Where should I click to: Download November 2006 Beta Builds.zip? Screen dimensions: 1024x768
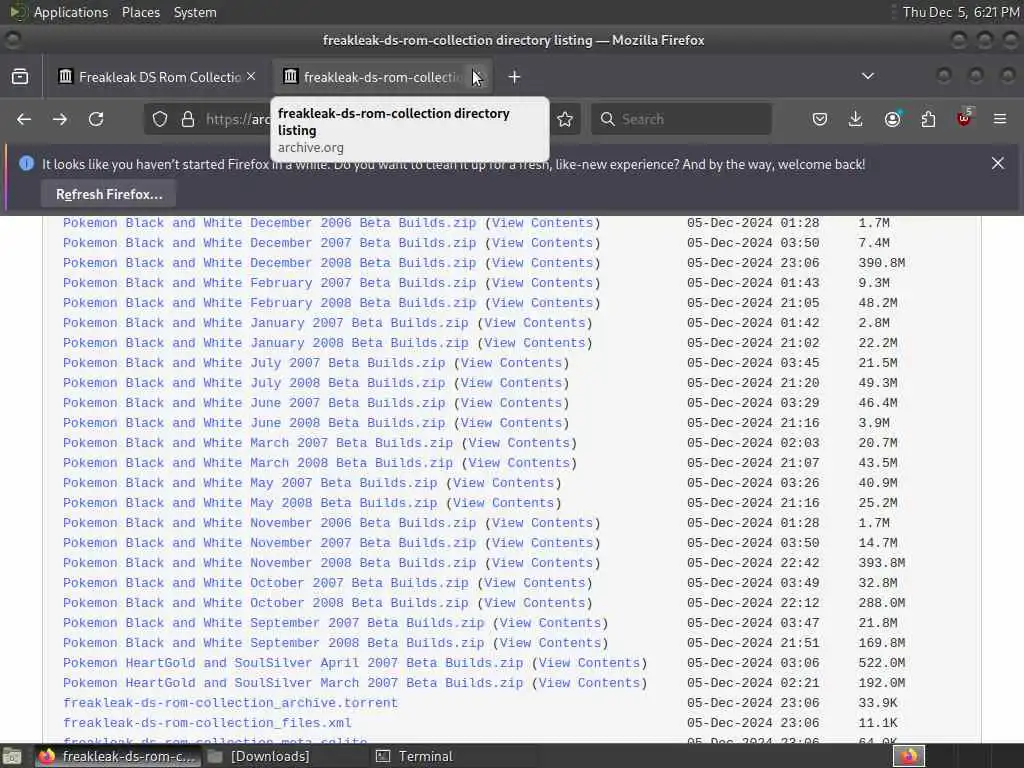point(269,522)
